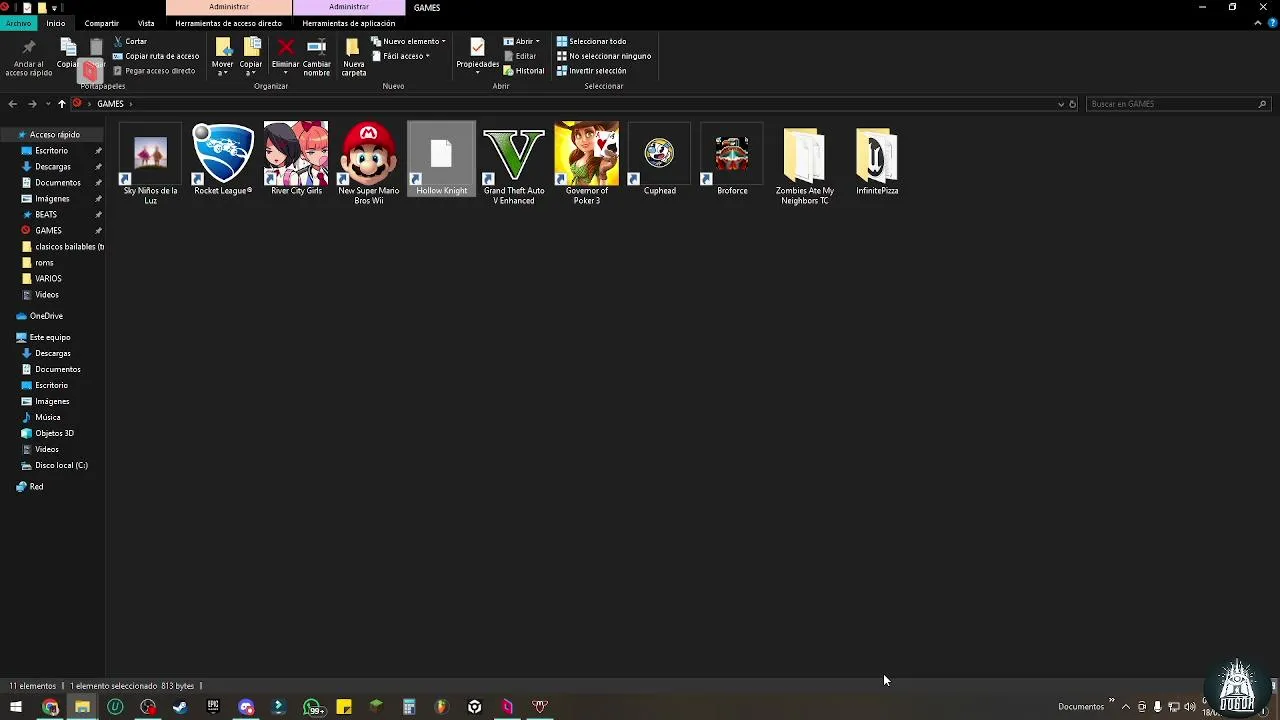Open recent locations dropdown arrow

coord(47,104)
